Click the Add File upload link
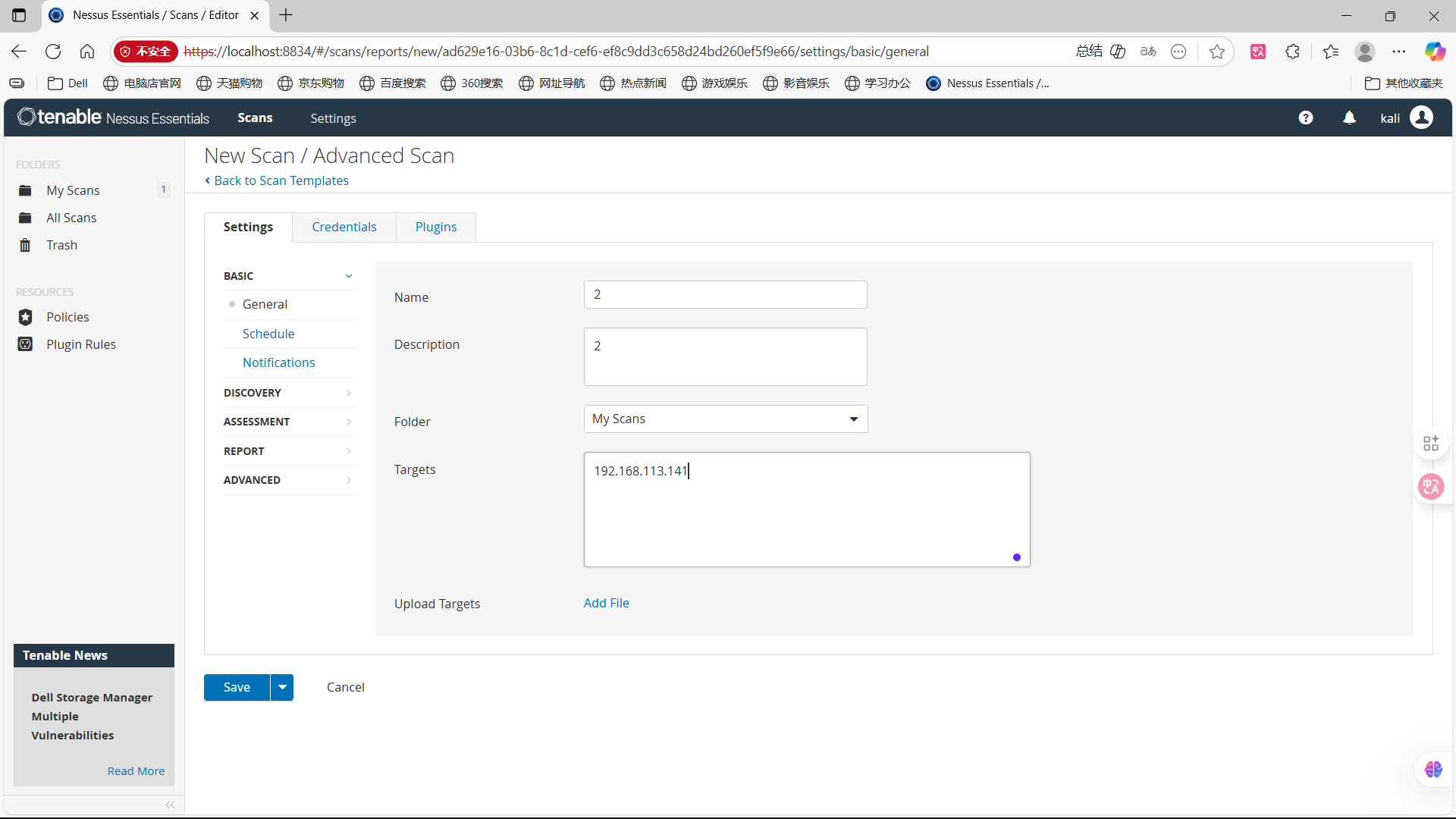 (x=606, y=603)
